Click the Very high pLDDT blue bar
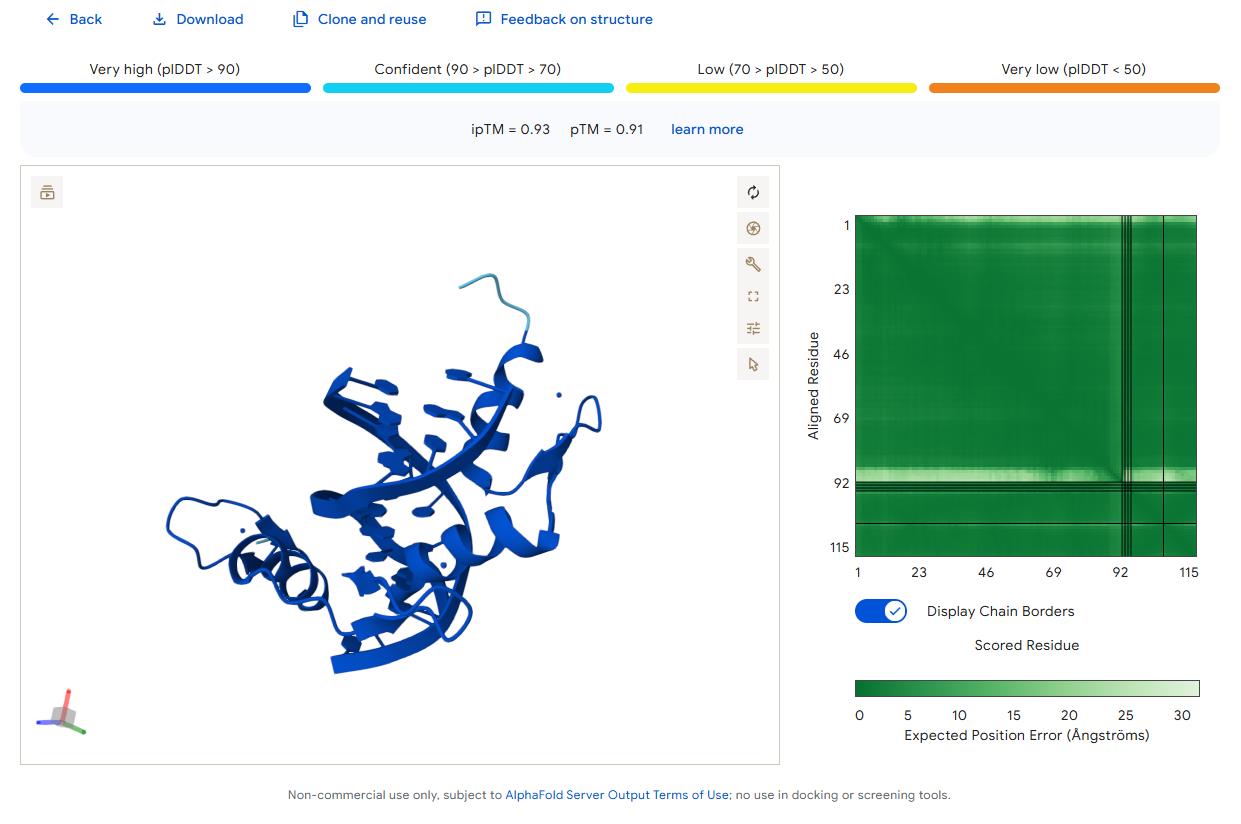Viewport: 1241px width, 824px height. 165,88
